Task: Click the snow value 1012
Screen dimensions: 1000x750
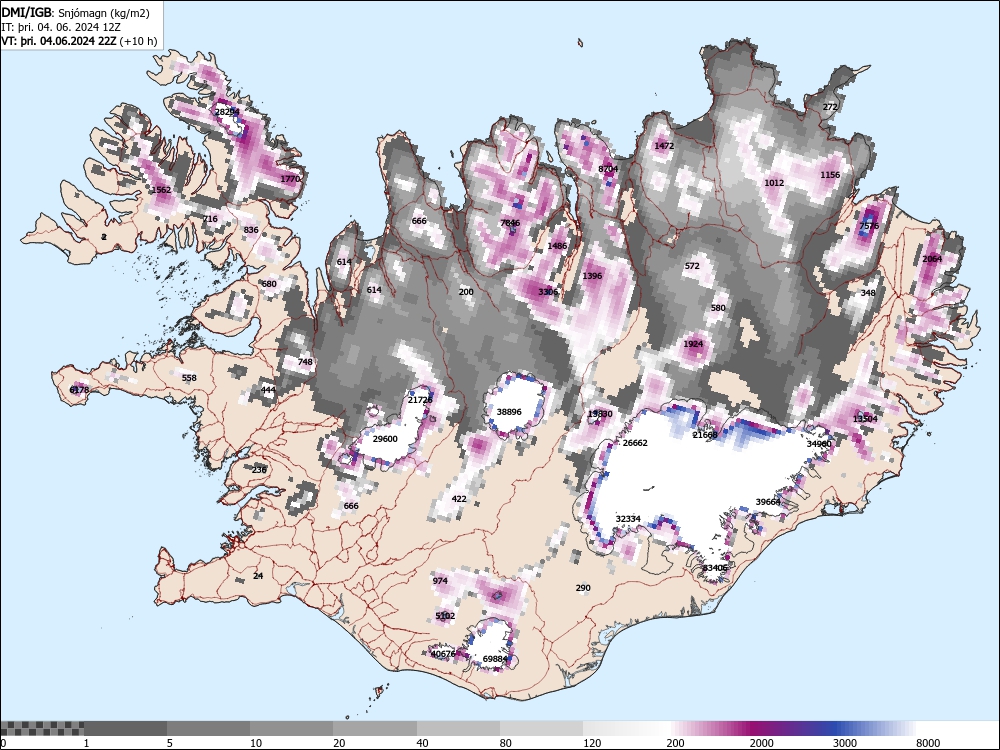Action: tap(774, 183)
